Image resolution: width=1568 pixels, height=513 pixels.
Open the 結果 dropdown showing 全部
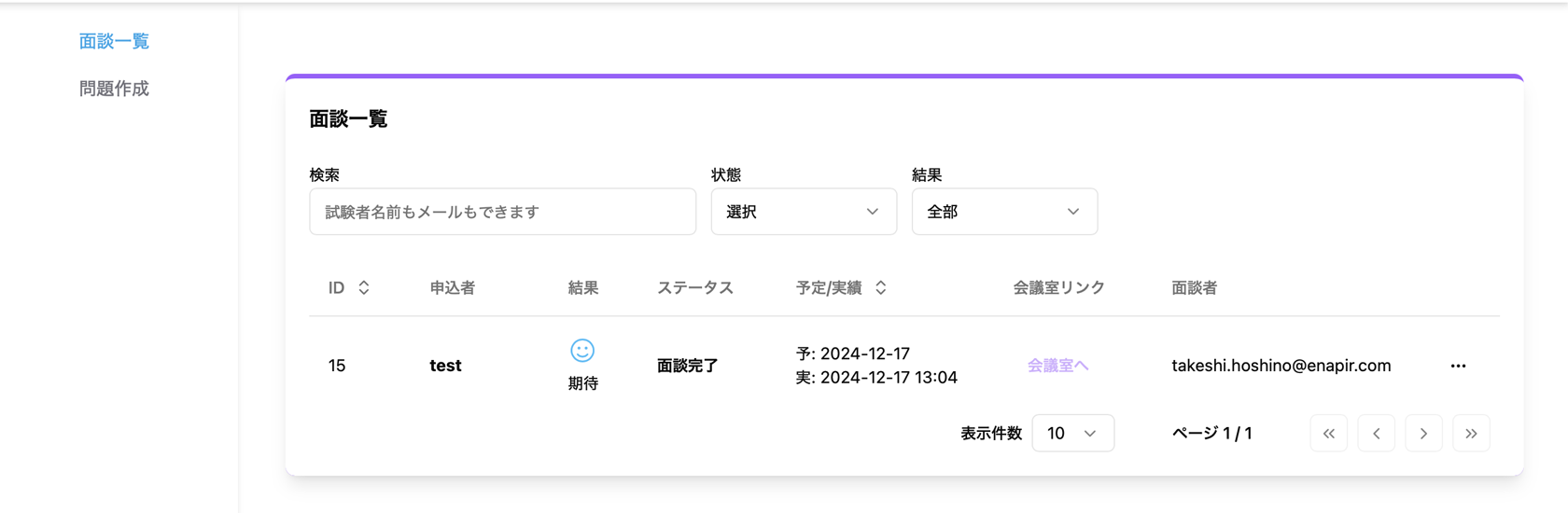coord(1004,212)
